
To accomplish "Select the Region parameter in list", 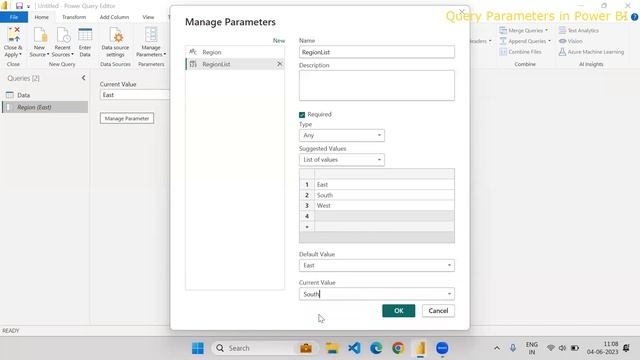I will (235, 52).
